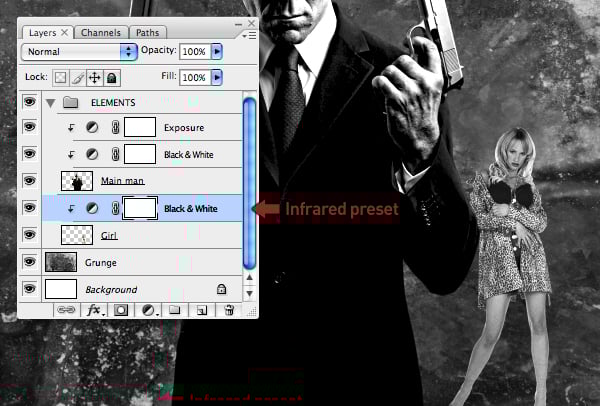Open the Normal blend mode dropdown

(x=80, y=52)
